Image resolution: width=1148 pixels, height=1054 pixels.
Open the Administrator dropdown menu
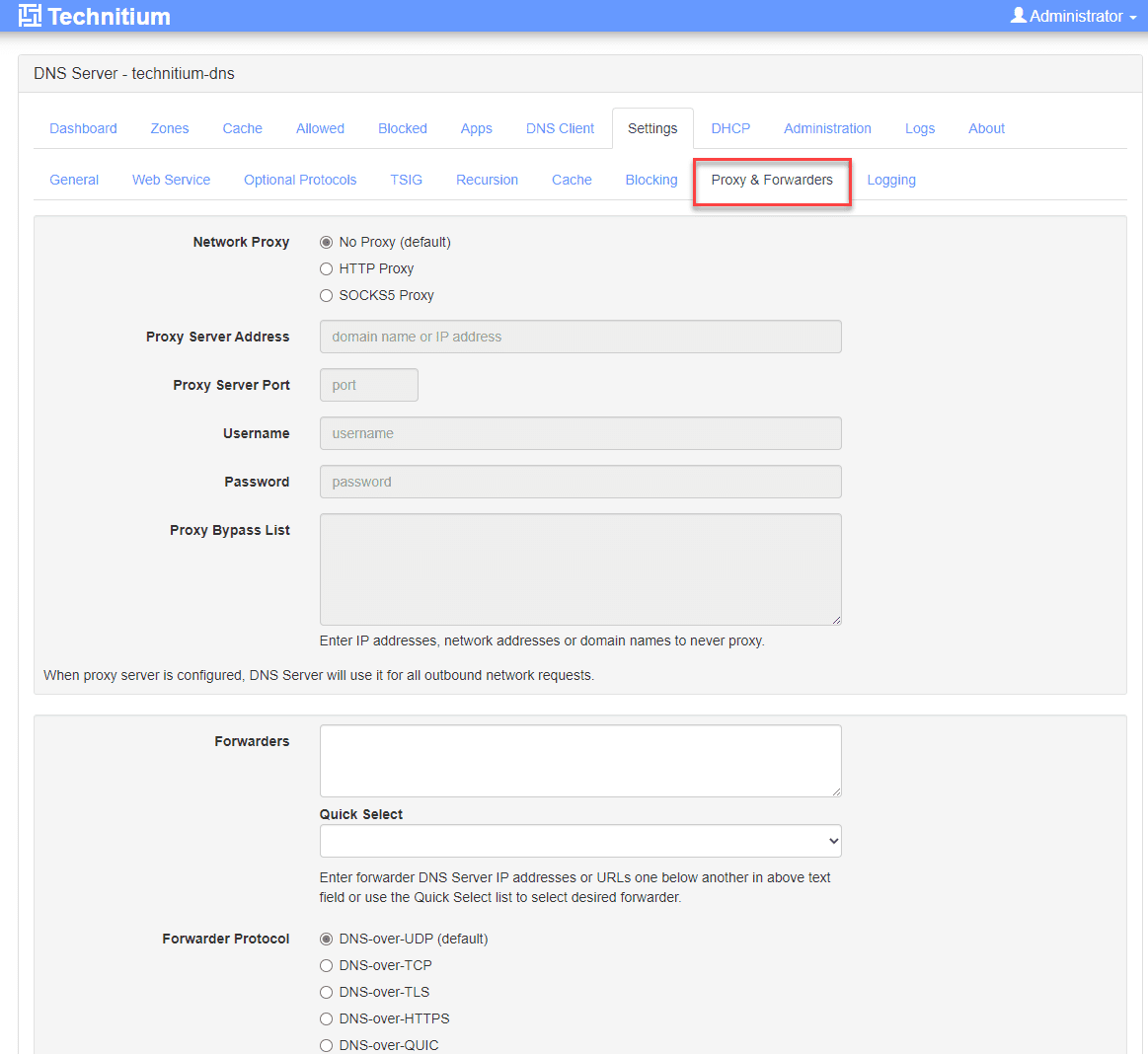tap(1074, 16)
